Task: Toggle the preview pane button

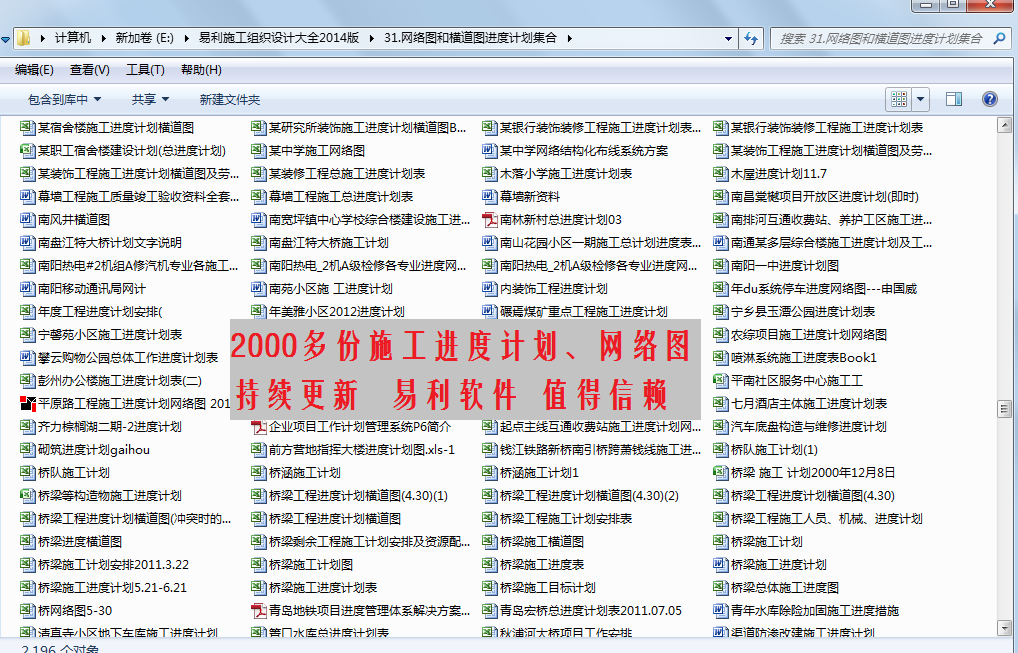Action: tap(953, 99)
